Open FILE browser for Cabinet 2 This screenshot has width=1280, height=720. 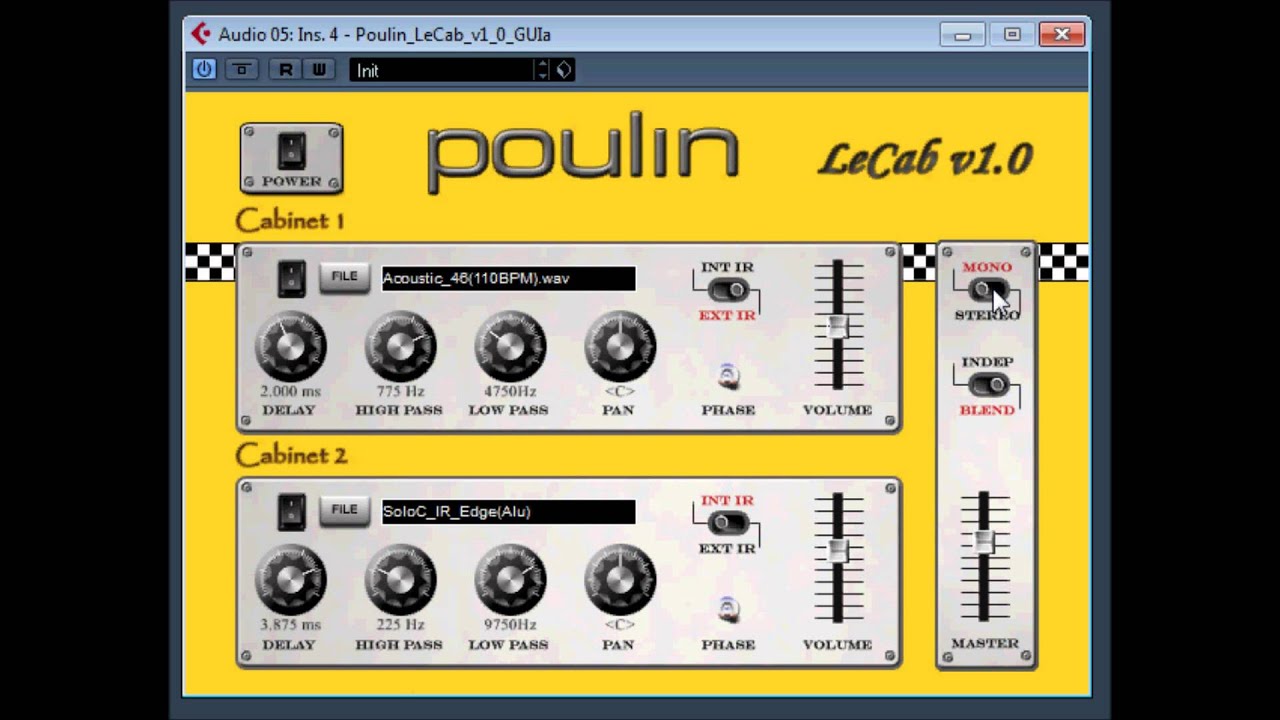coord(344,510)
